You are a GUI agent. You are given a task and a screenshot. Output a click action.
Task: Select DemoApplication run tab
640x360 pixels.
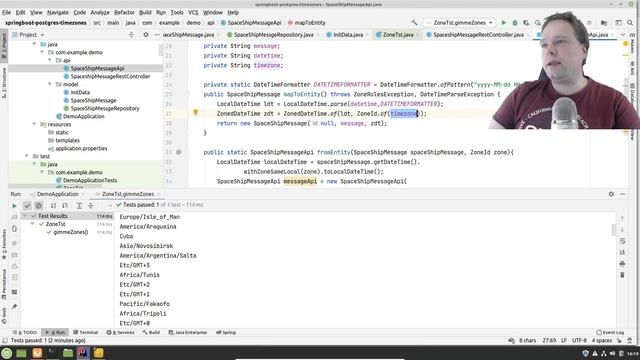(x=58, y=194)
